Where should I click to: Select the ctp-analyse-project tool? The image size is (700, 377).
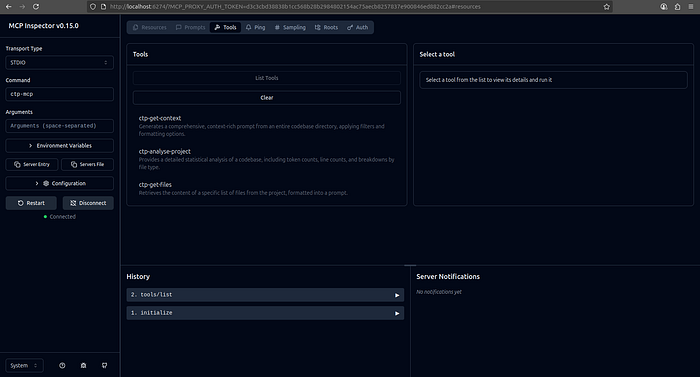[267, 159]
